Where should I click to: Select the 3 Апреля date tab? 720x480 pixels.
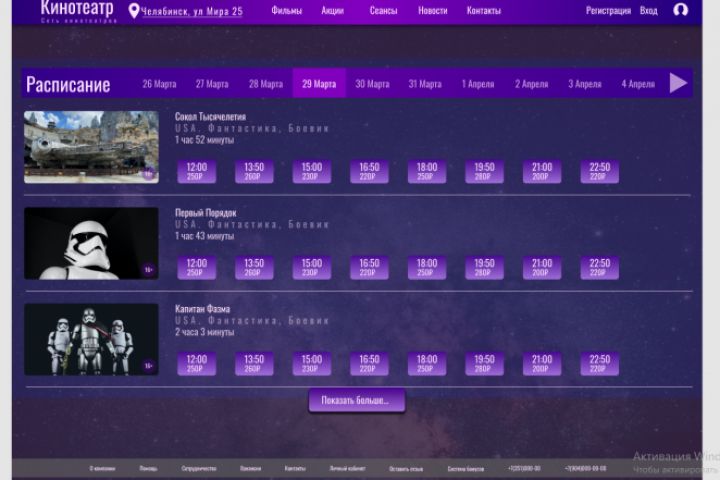(585, 84)
